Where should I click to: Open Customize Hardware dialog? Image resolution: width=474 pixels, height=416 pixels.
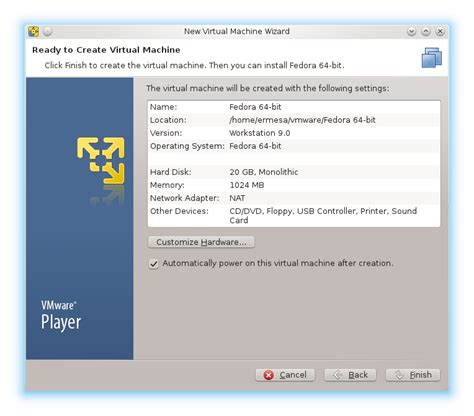click(201, 242)
